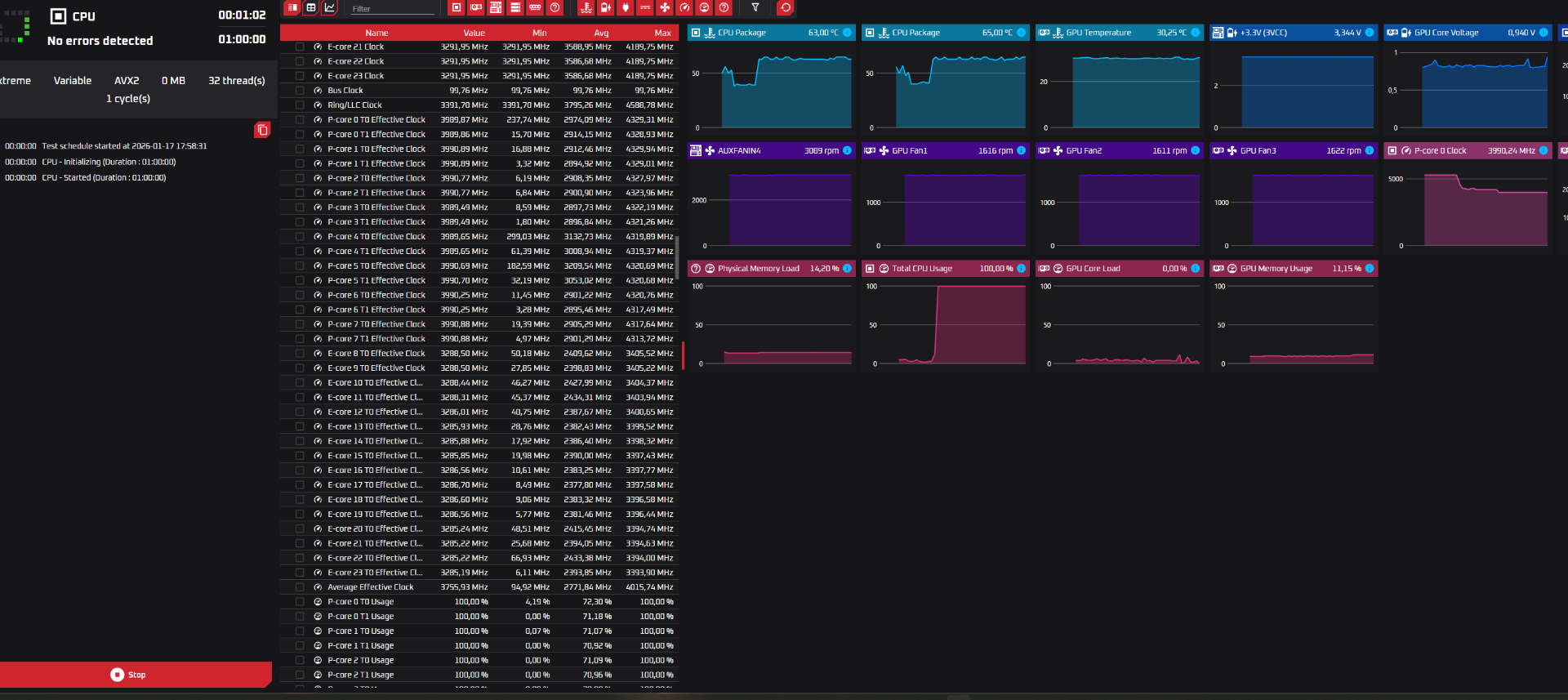Click the reset statistics icon
This screenshot has width=1568, height=700.
[x=785, y=8]
